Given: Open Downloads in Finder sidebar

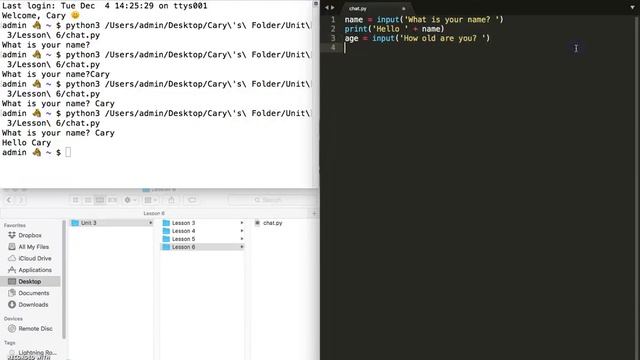Looking at the screenshot, I should (x=33, y=304).
